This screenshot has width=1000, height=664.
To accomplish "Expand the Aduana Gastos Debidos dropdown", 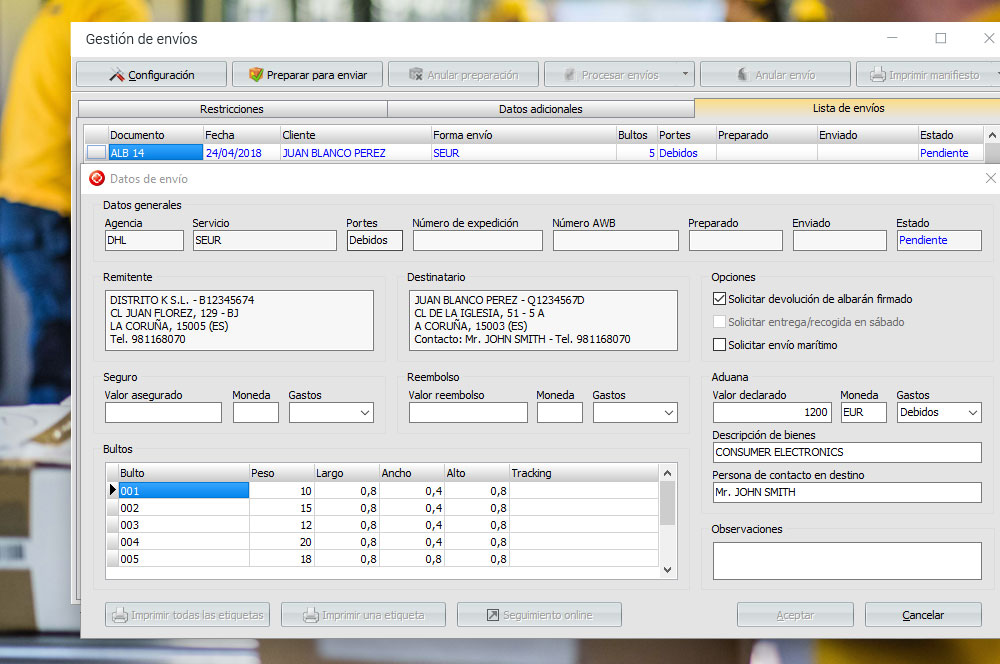I will (972, 412).
